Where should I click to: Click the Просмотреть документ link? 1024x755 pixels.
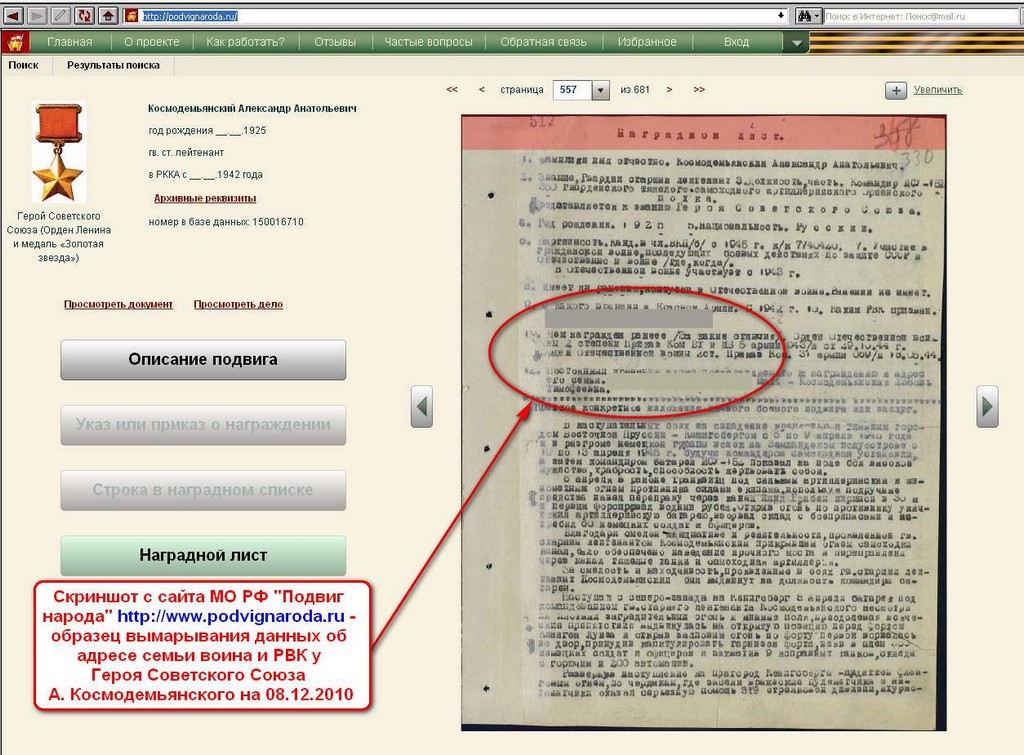[x=118, y=304]
